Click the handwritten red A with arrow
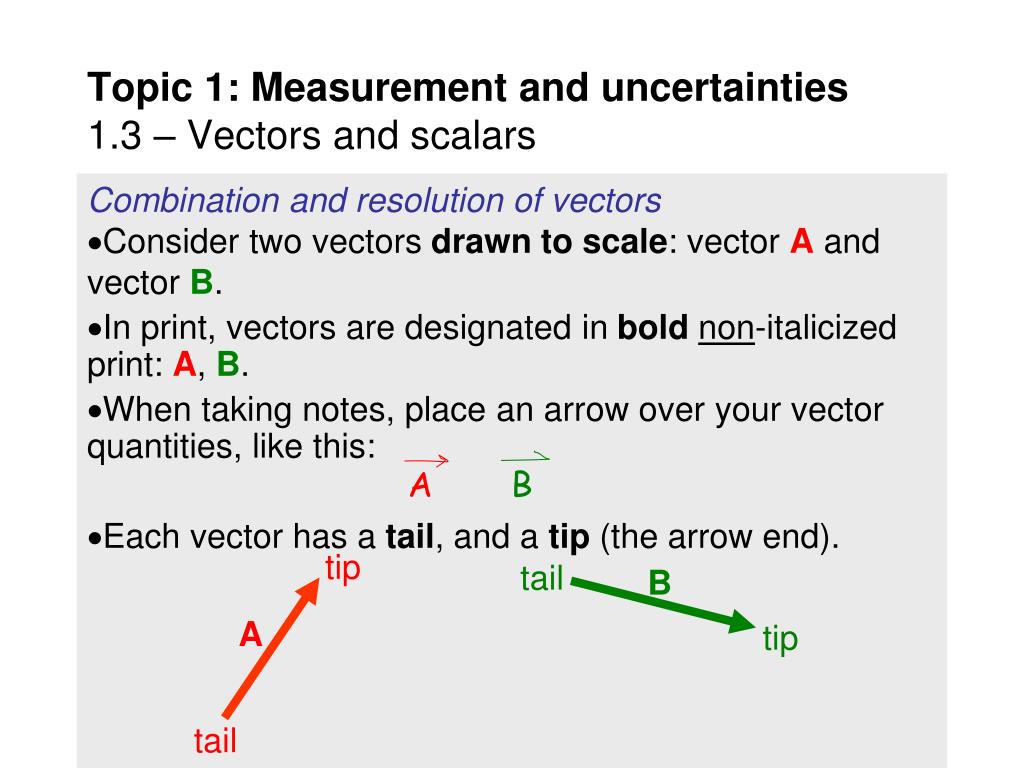The width and height of the screenshot is (1024, 768). tap(425, 477)
